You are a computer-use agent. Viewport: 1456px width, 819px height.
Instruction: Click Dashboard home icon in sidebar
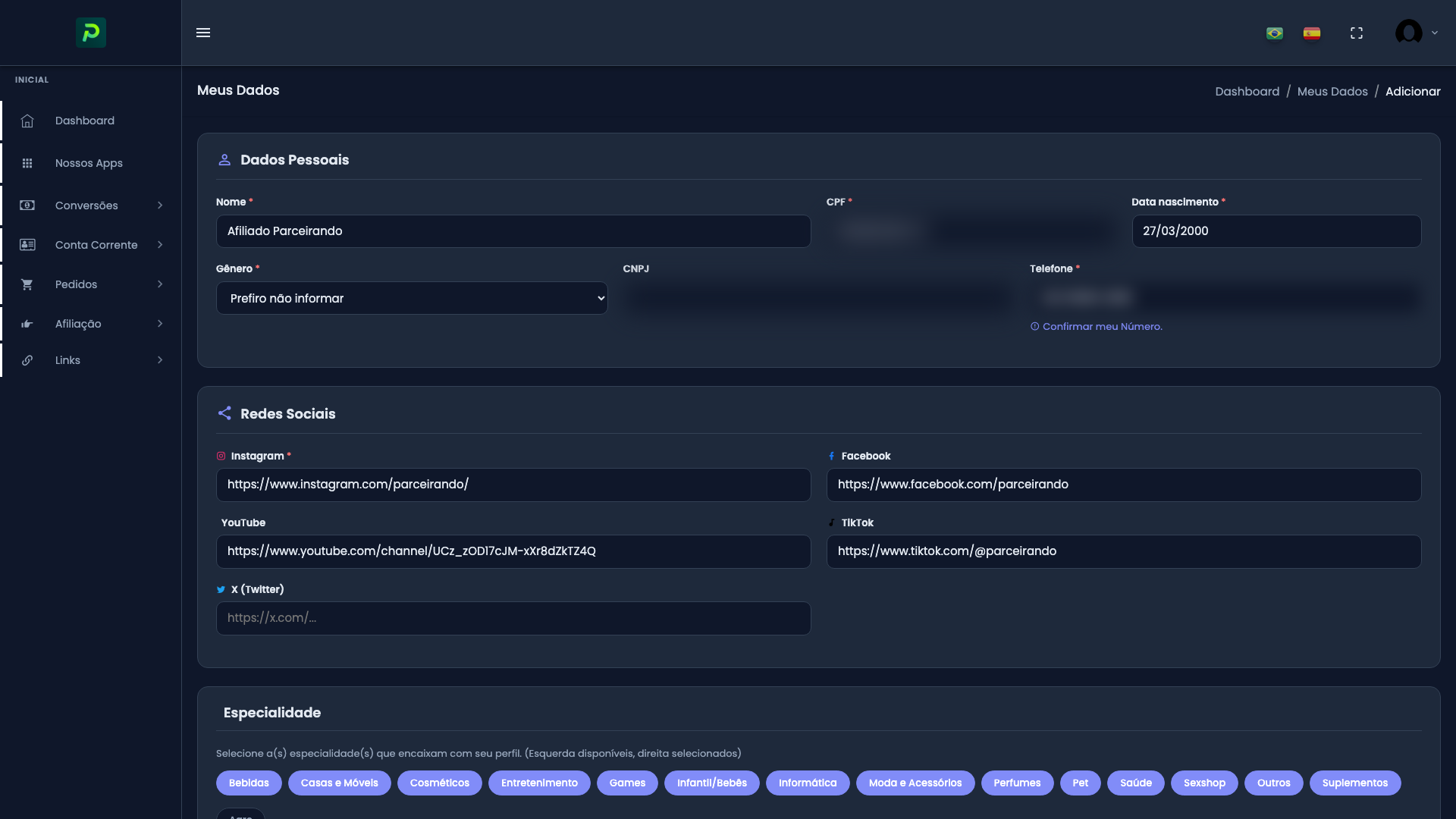27,121
